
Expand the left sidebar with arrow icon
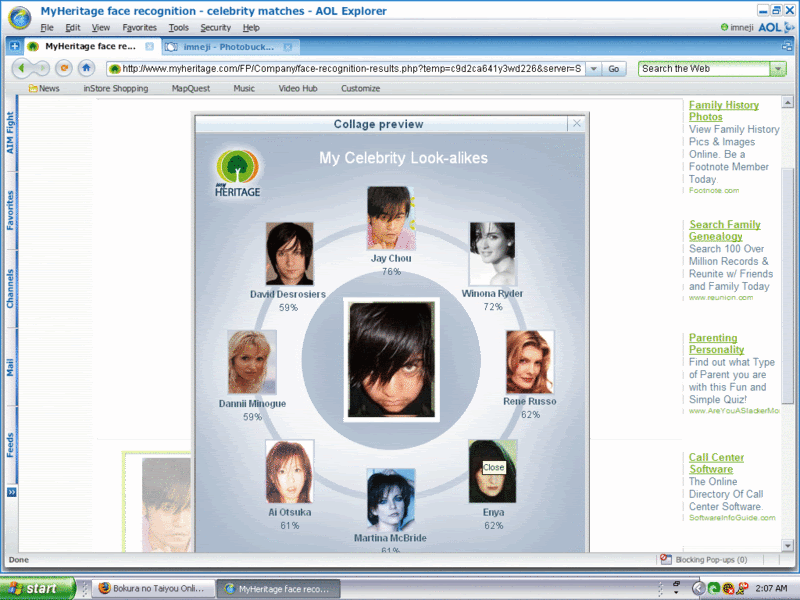(11, 492)
